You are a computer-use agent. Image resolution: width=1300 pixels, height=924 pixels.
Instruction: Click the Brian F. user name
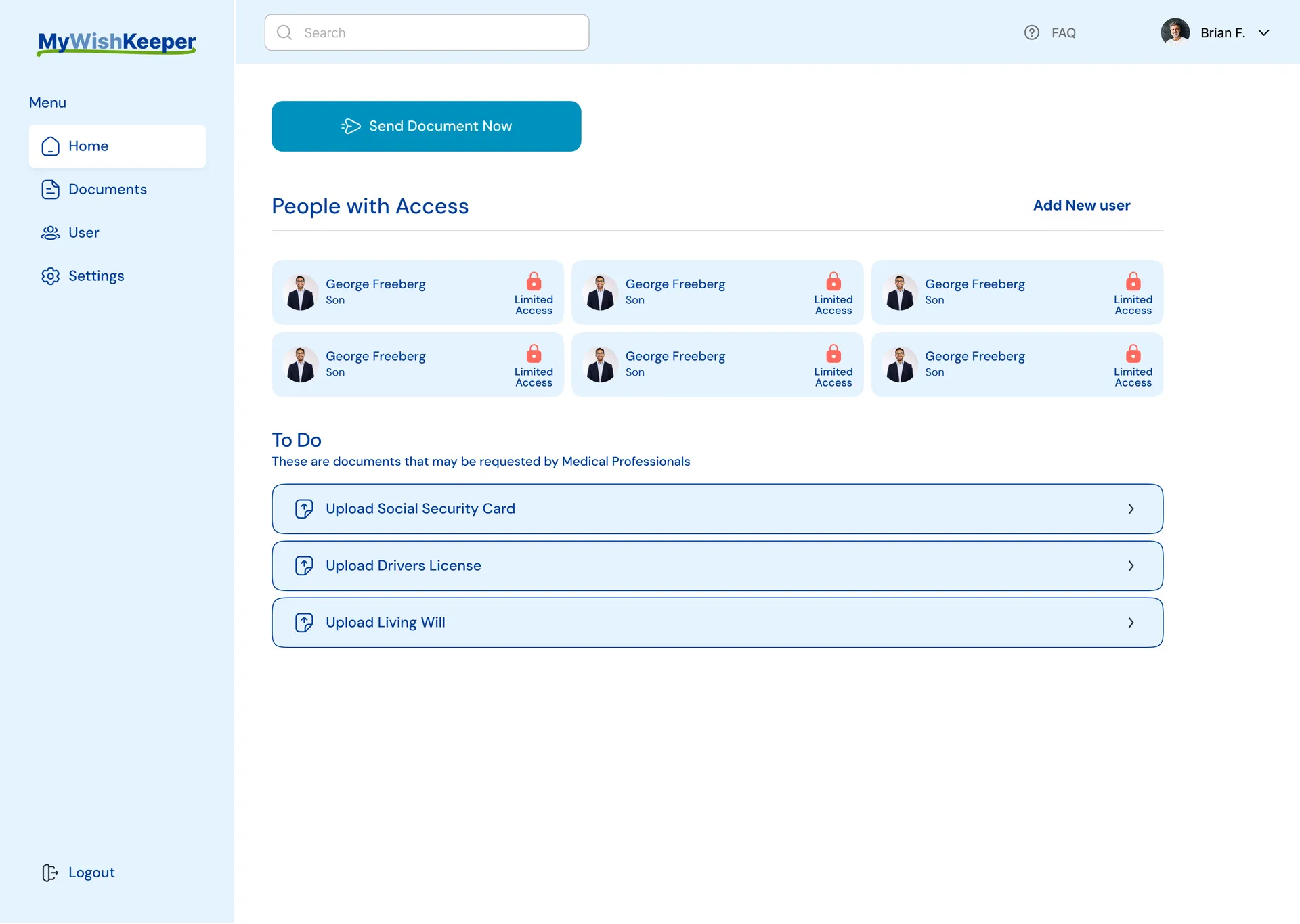point(1223,32)
